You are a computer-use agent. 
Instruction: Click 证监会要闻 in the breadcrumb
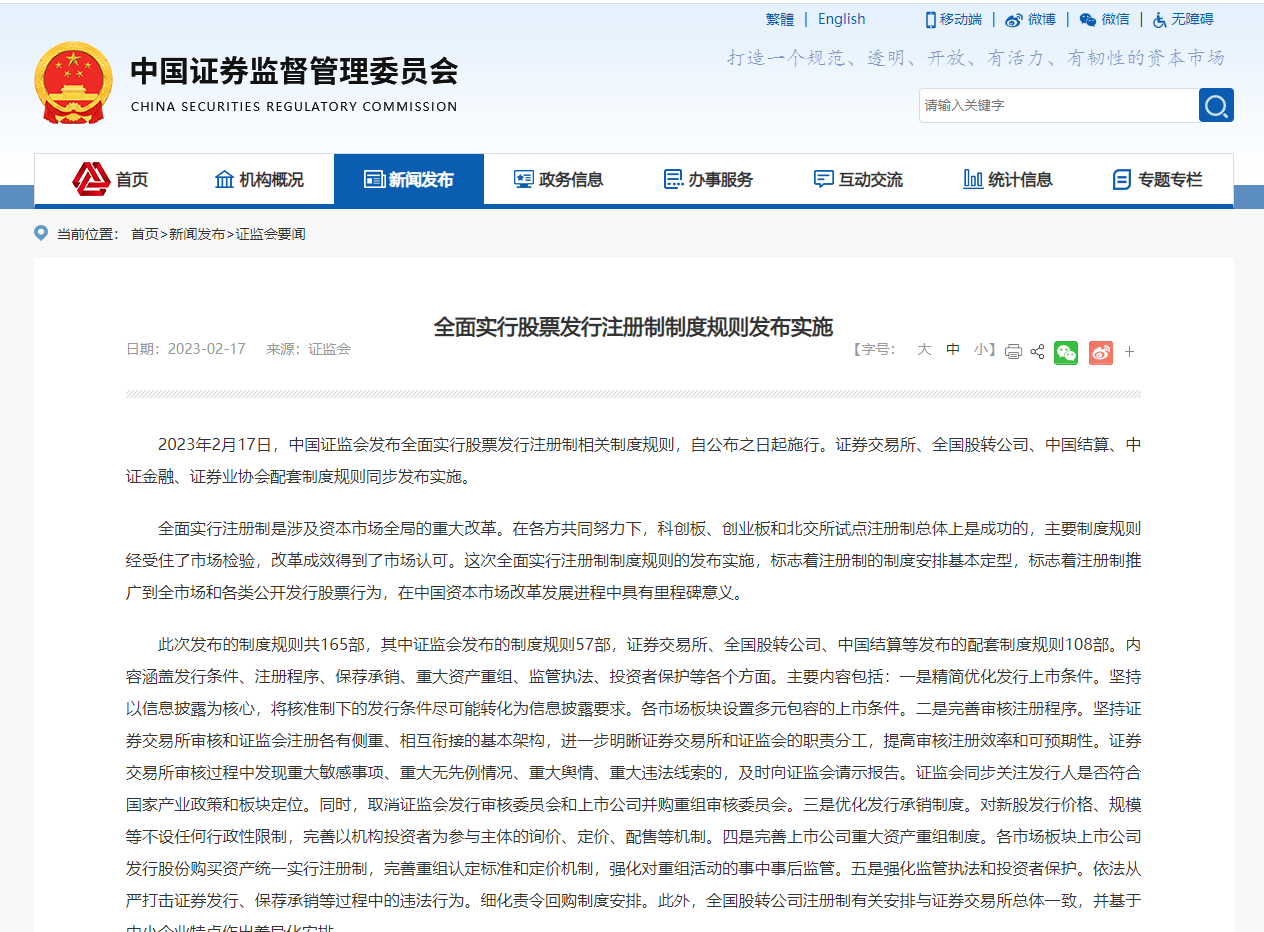(270, 234)
